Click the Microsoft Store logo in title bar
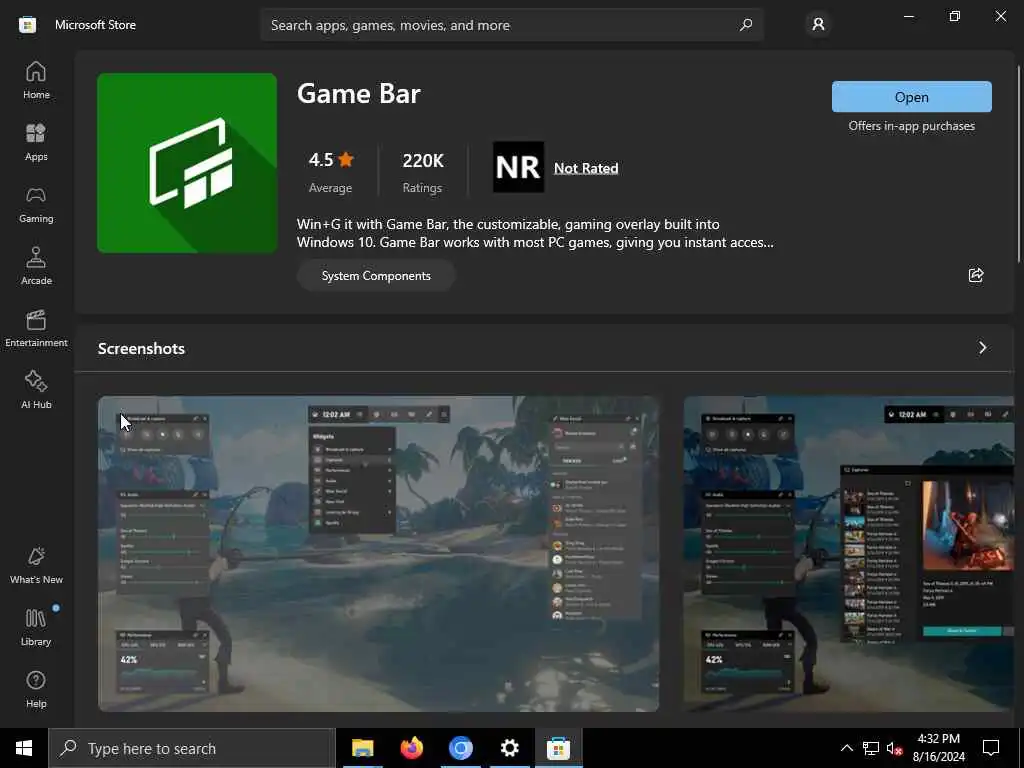Viewport: 1024px width, 768px height. 27,25
